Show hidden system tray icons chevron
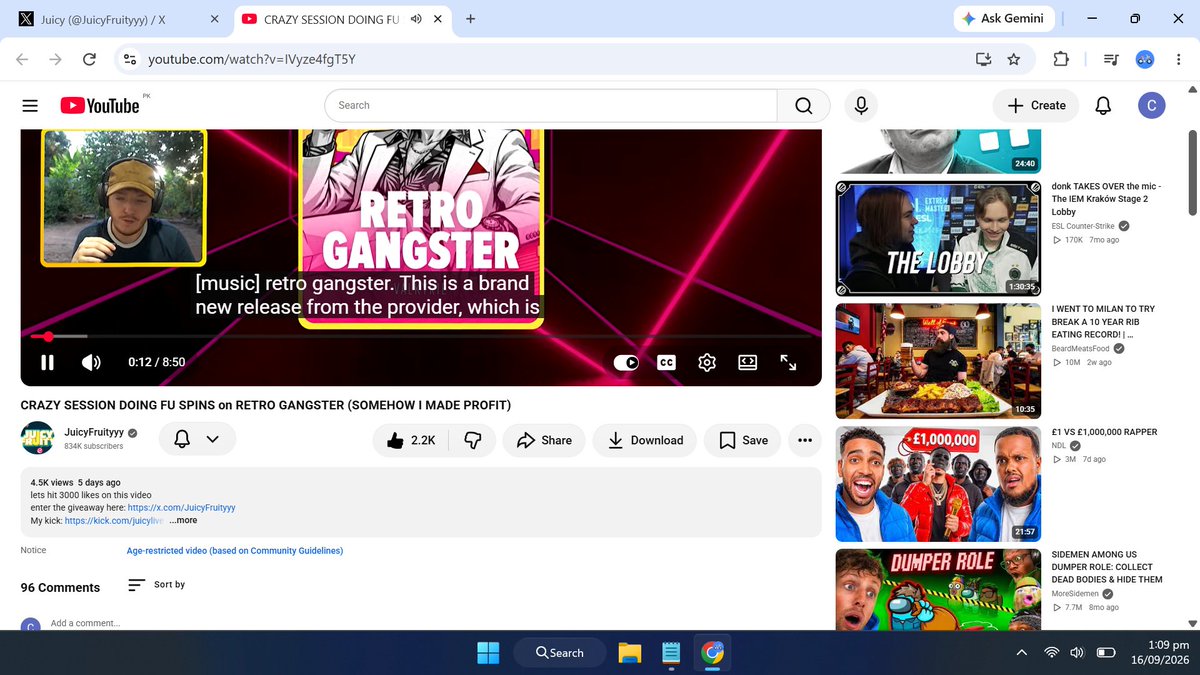 [x=1021, y=653]
